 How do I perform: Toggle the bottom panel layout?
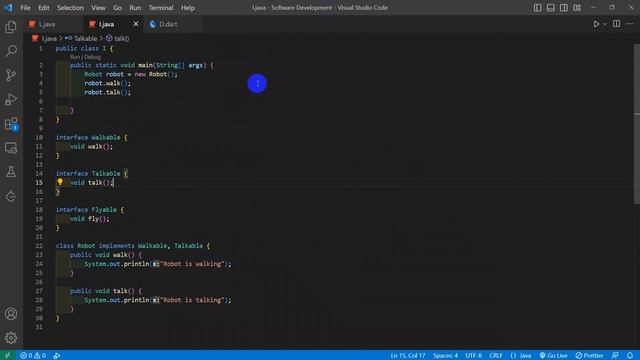(551, 8)
